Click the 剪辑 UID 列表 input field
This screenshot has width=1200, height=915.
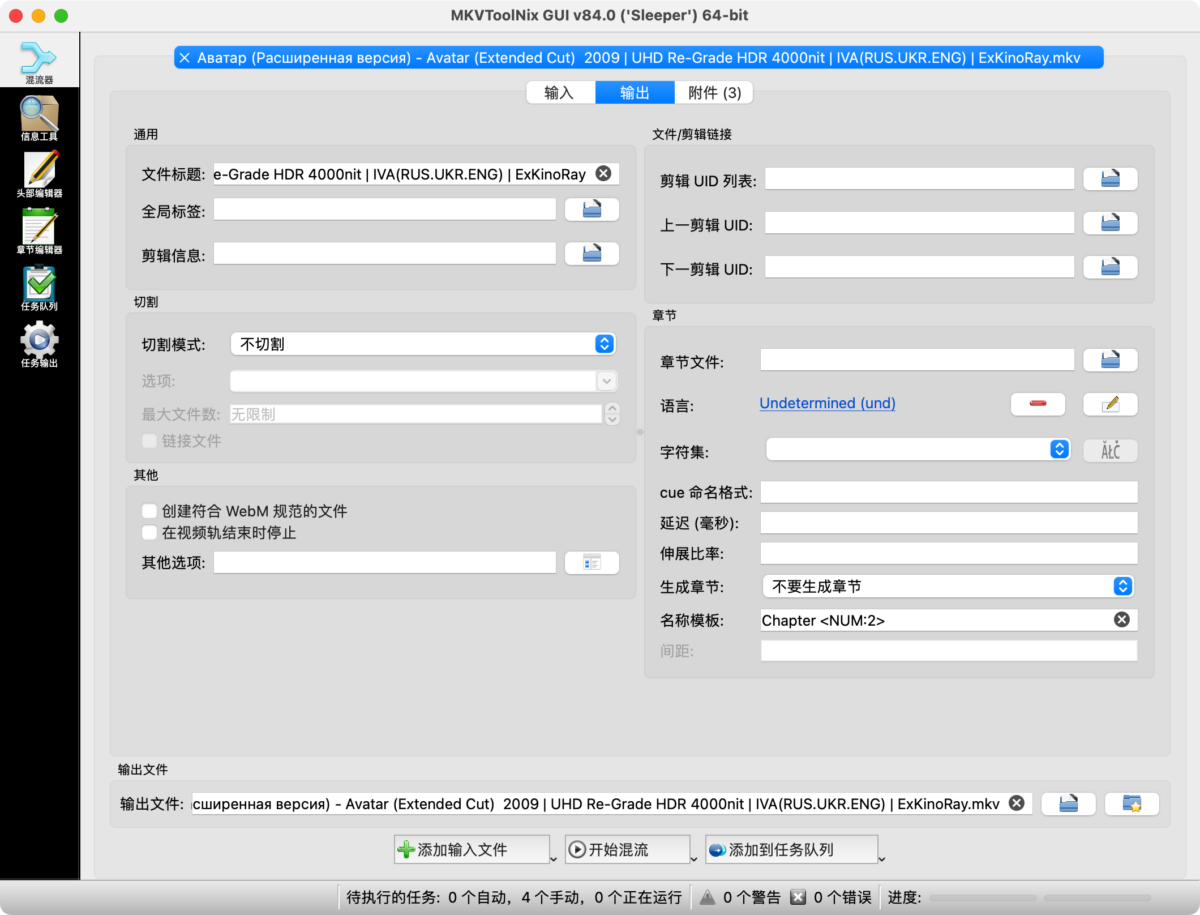pos(920,179)
